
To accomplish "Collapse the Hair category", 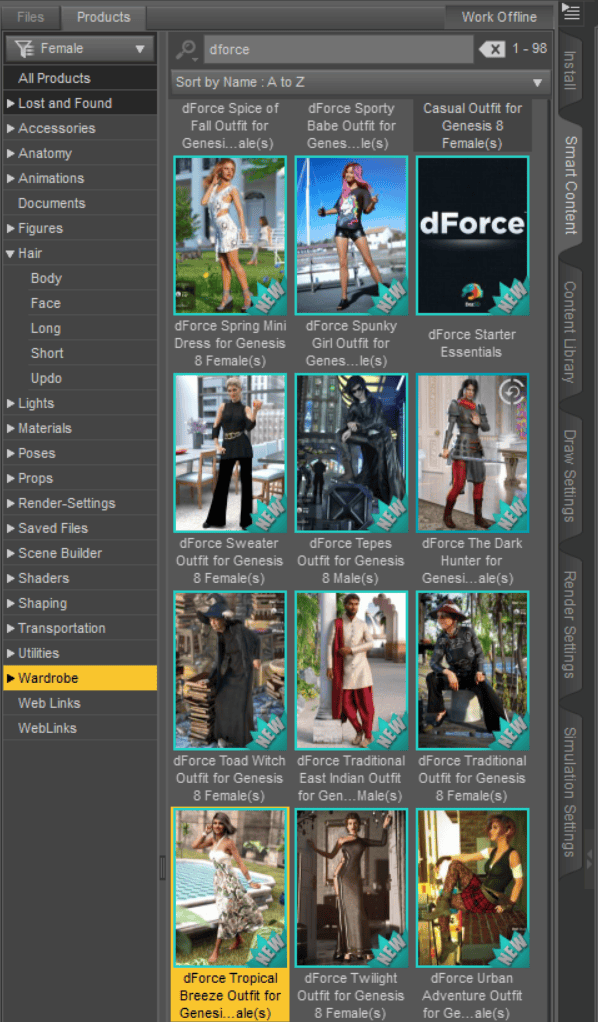I will [x=10, y=254].
